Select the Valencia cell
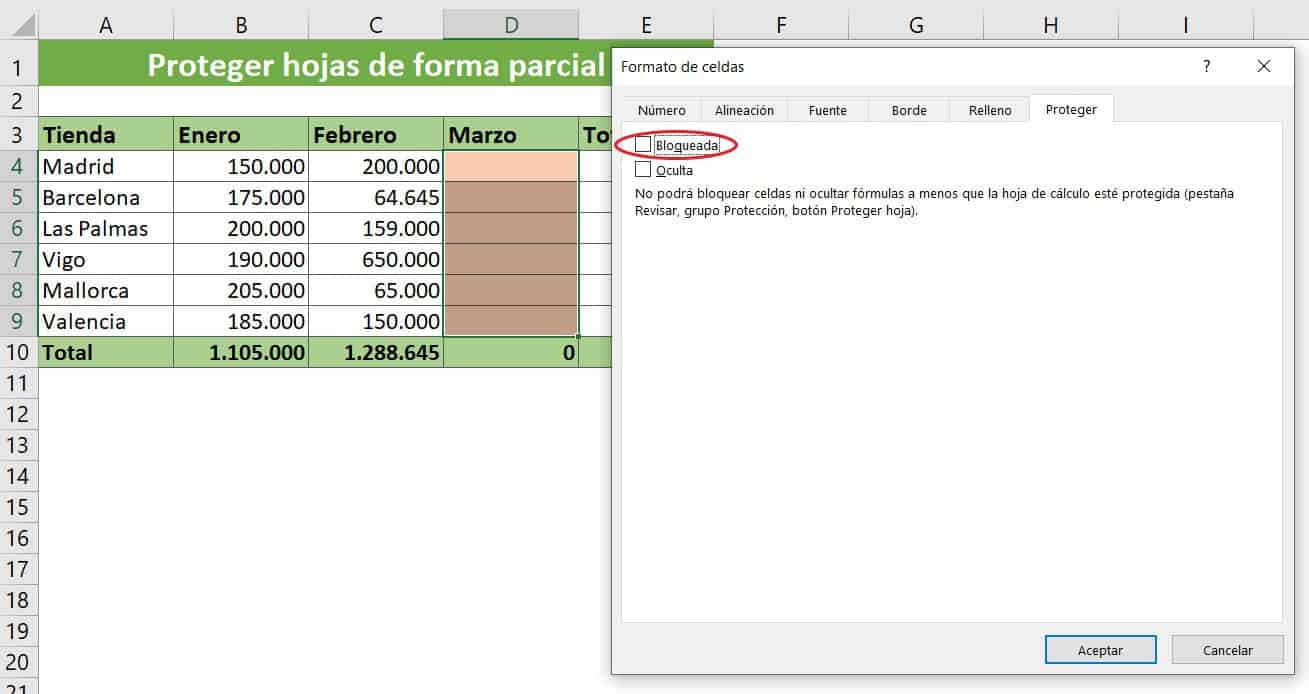The height and width of the screenshot is (694, 1309). point(105,321)
